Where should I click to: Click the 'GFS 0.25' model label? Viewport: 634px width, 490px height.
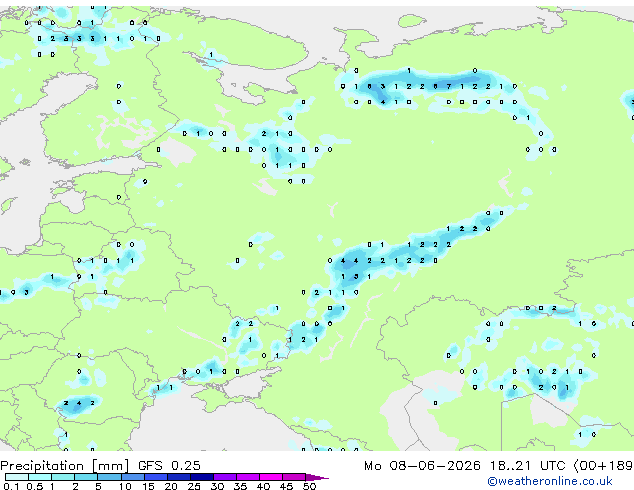169,466
